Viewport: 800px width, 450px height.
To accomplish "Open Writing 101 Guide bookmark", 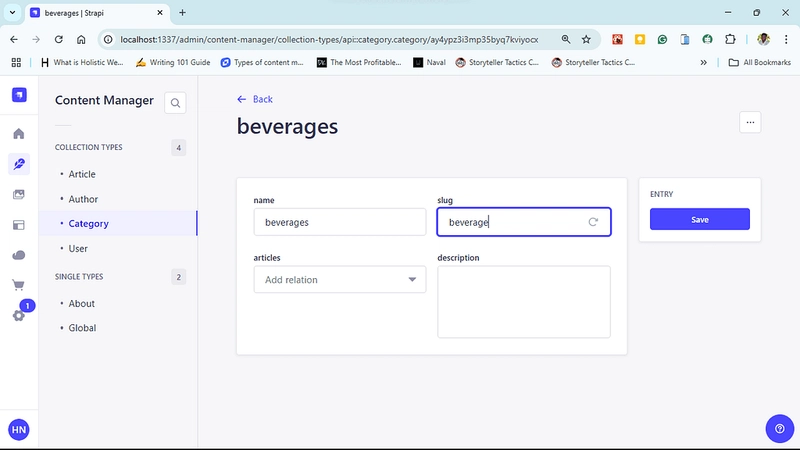I will point(173,62).
